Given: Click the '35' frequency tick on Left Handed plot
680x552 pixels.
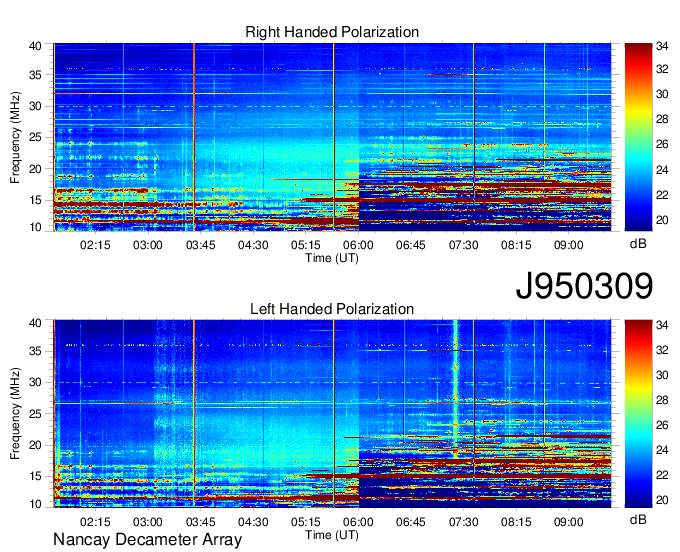Looking at the screenshot, I should coord(35,351).
